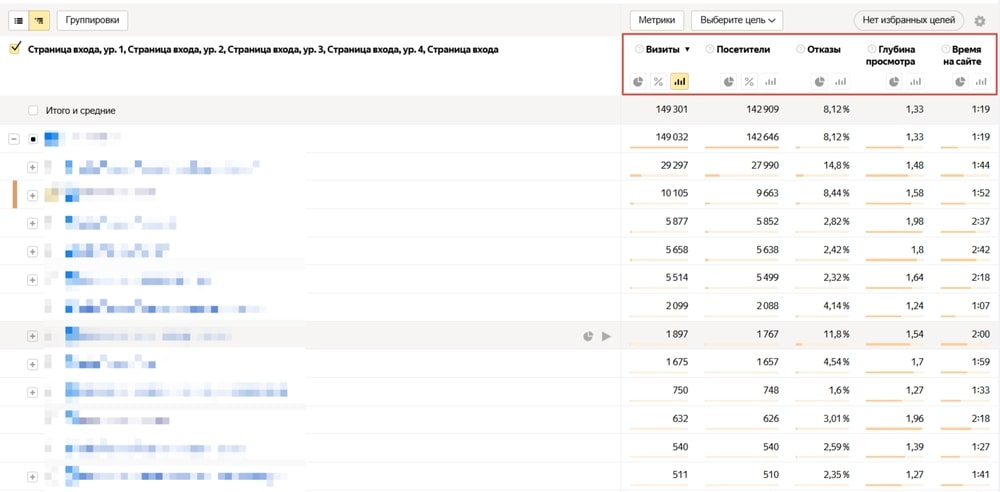
Task: Open the Выберите цель dropdown
Action: pos(737,20)
